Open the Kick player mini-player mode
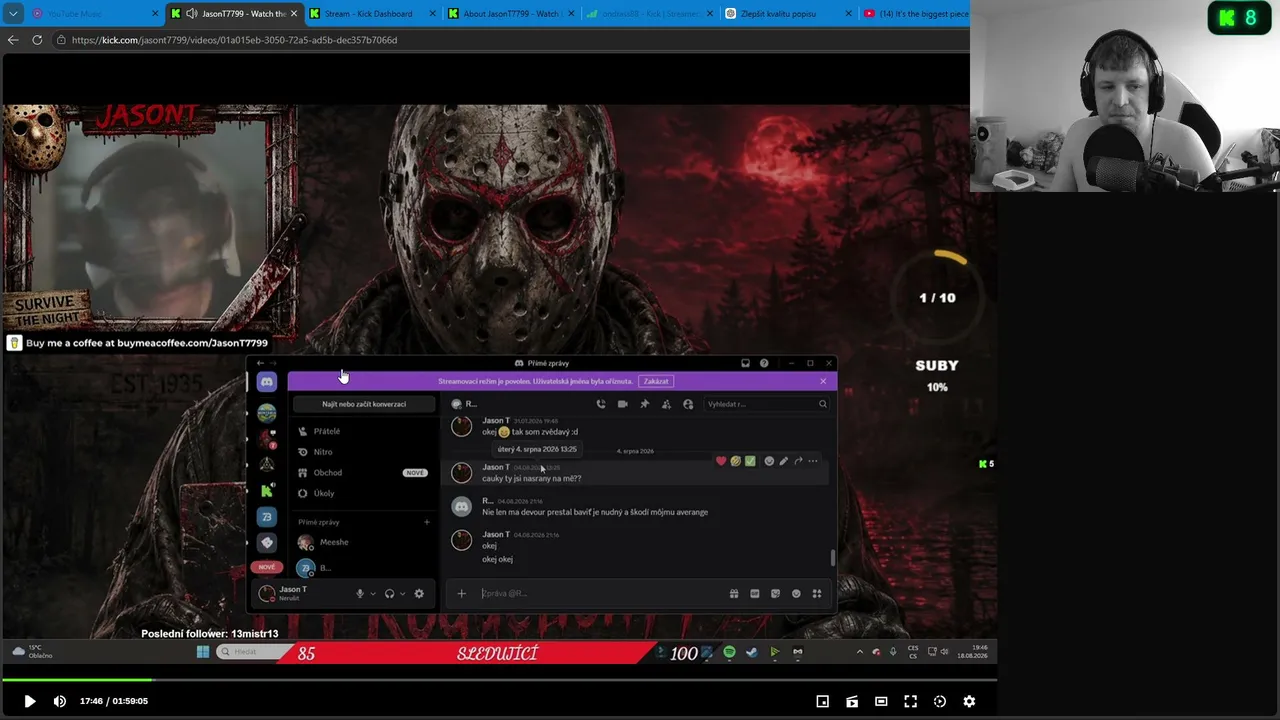Image resolution: width=1280 pixels, height=720 pixels. (x=822, y=701)
